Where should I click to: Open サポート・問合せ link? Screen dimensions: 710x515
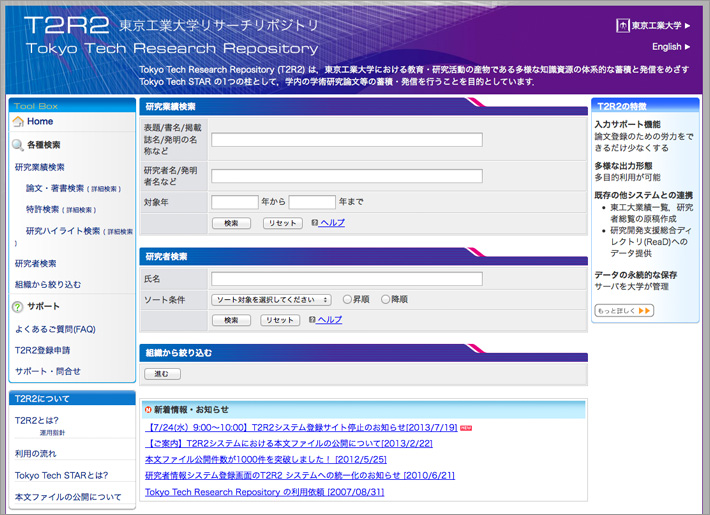[48, 371]
